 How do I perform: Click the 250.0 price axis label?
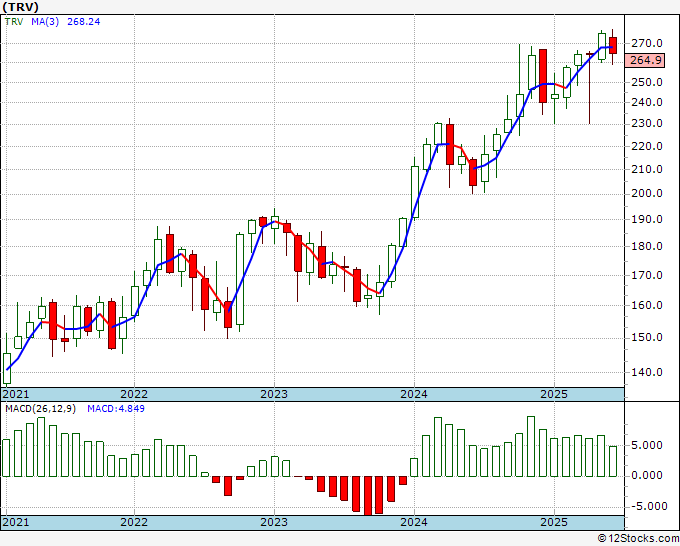pyautogui.click(x=647, y=82)
